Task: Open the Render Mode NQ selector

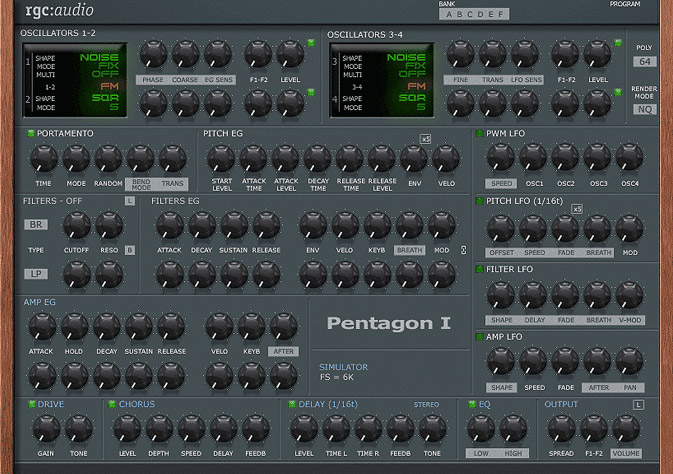Action: click(x=644, y=109)
